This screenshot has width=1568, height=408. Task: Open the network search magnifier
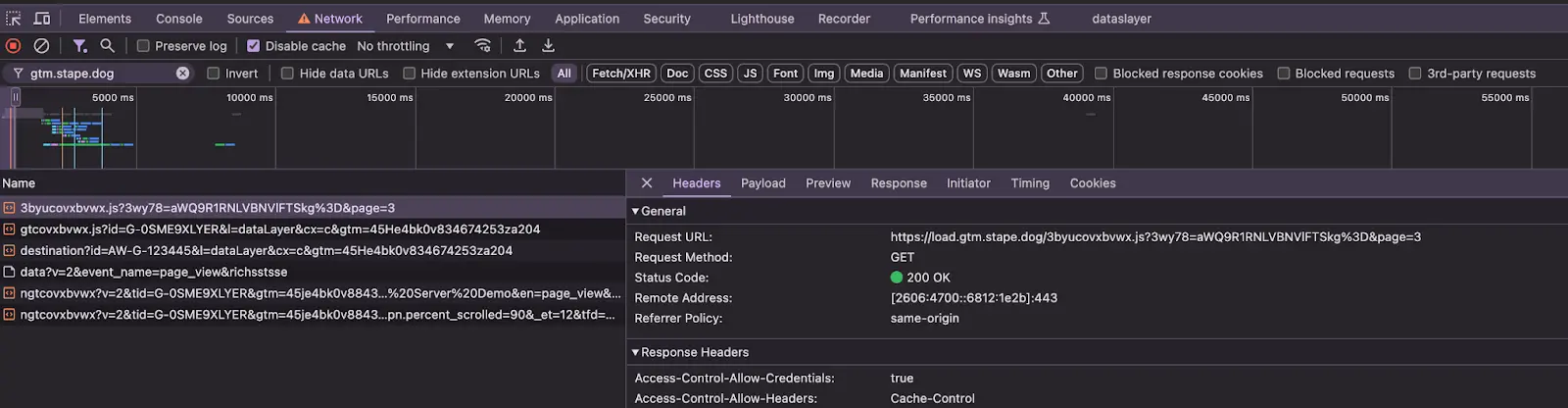[x=107, y=46]
